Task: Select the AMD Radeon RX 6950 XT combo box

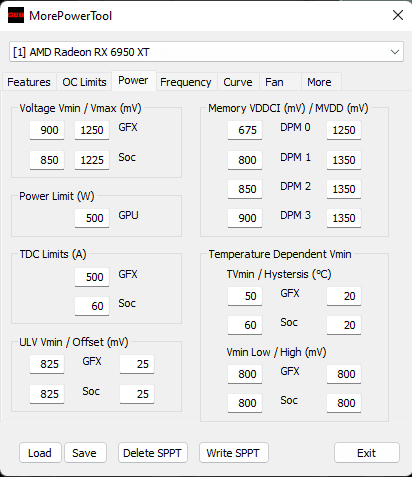Action: (206, 52)
